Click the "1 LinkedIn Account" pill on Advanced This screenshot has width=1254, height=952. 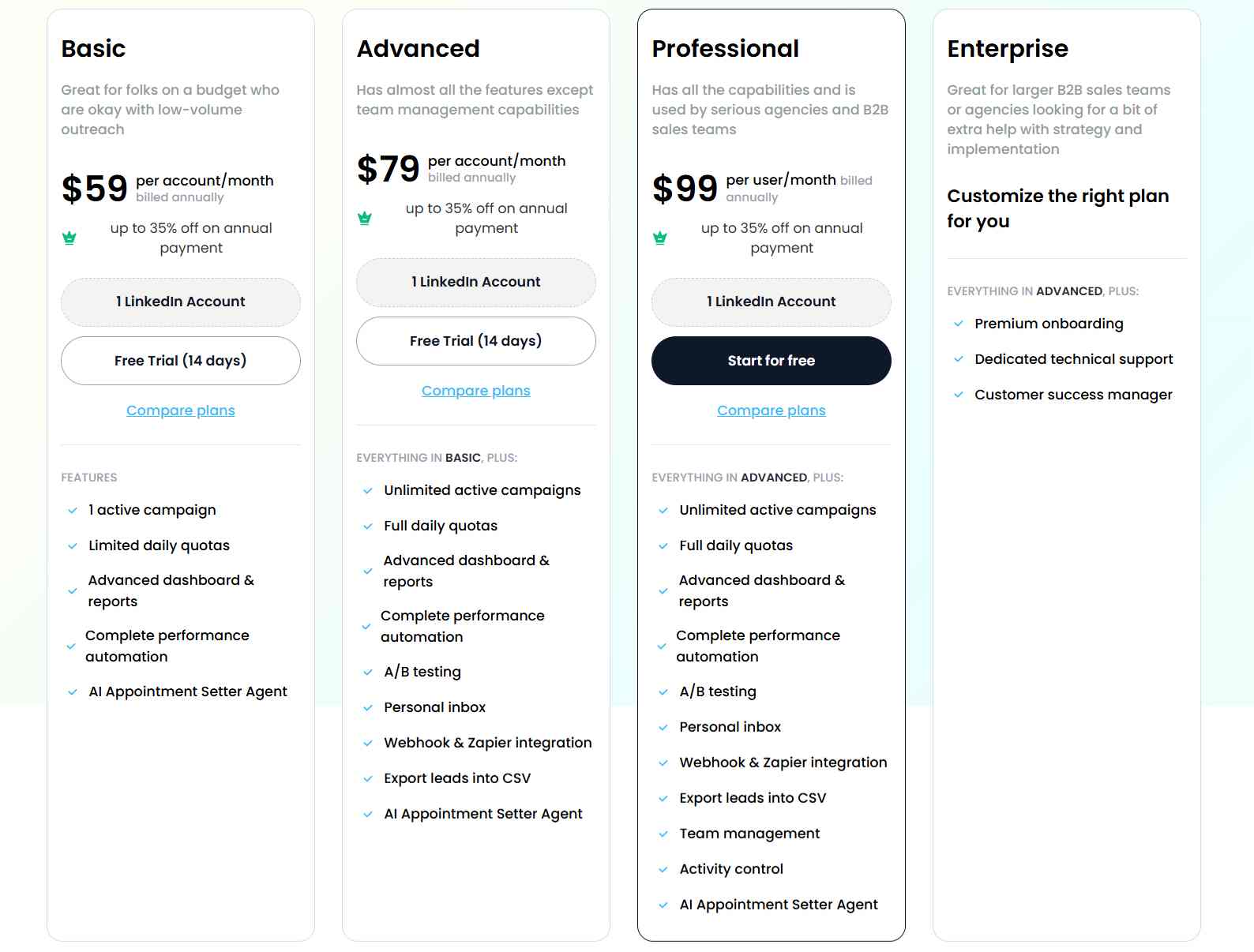[x=475, y=282]
